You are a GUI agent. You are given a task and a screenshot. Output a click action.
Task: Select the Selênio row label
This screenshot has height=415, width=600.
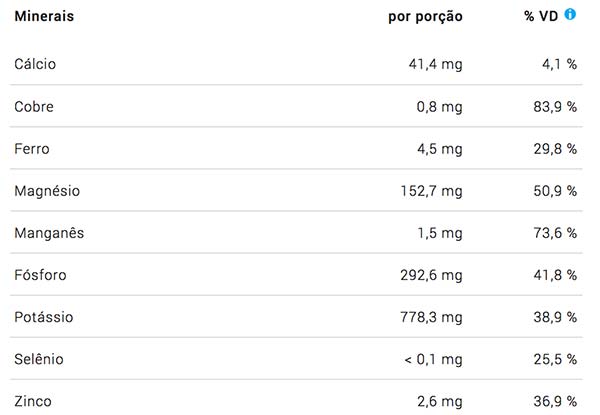[39, 359]
